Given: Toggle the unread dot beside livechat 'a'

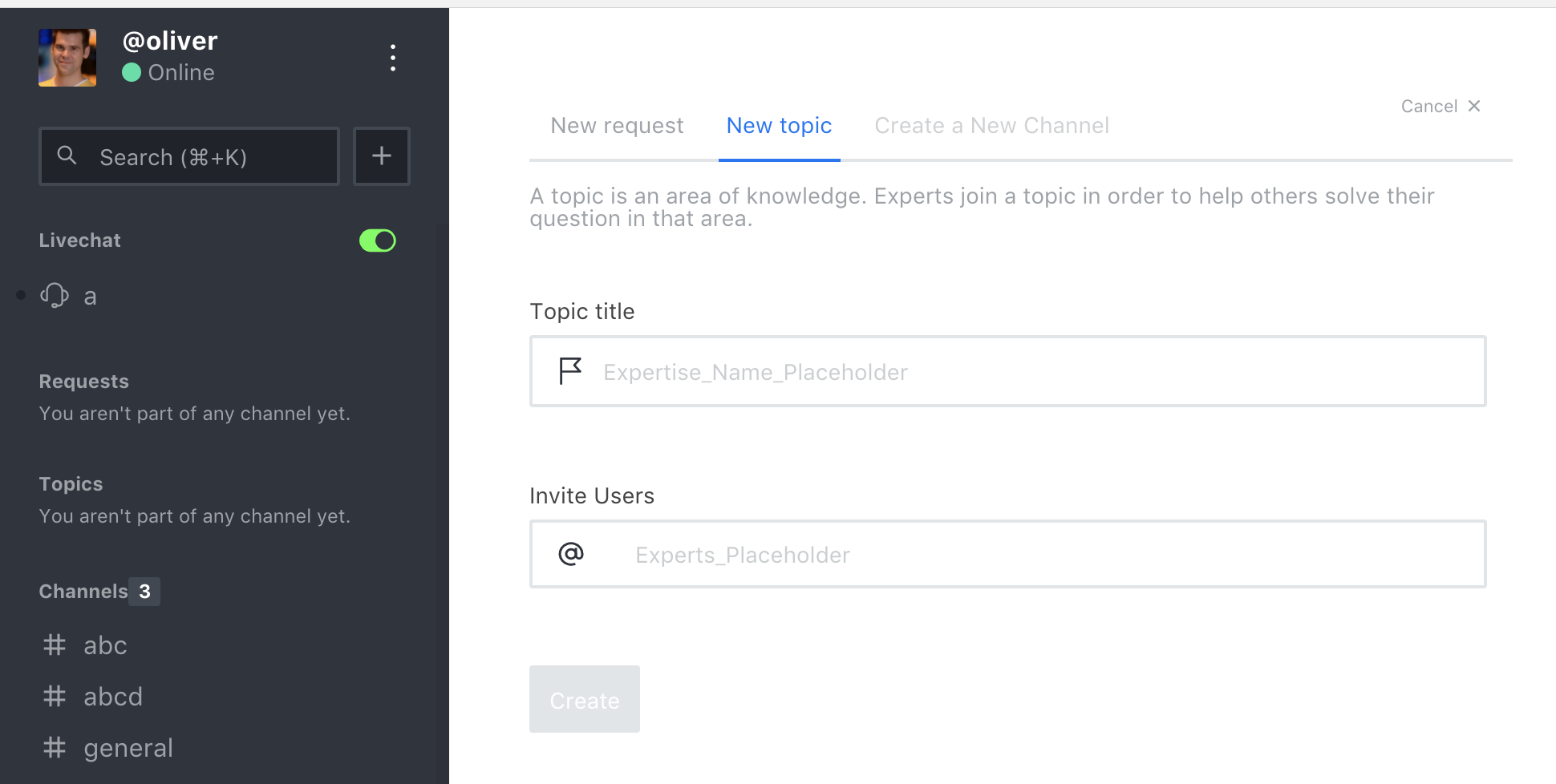Looking at the screenshot, I should point(21,295).
